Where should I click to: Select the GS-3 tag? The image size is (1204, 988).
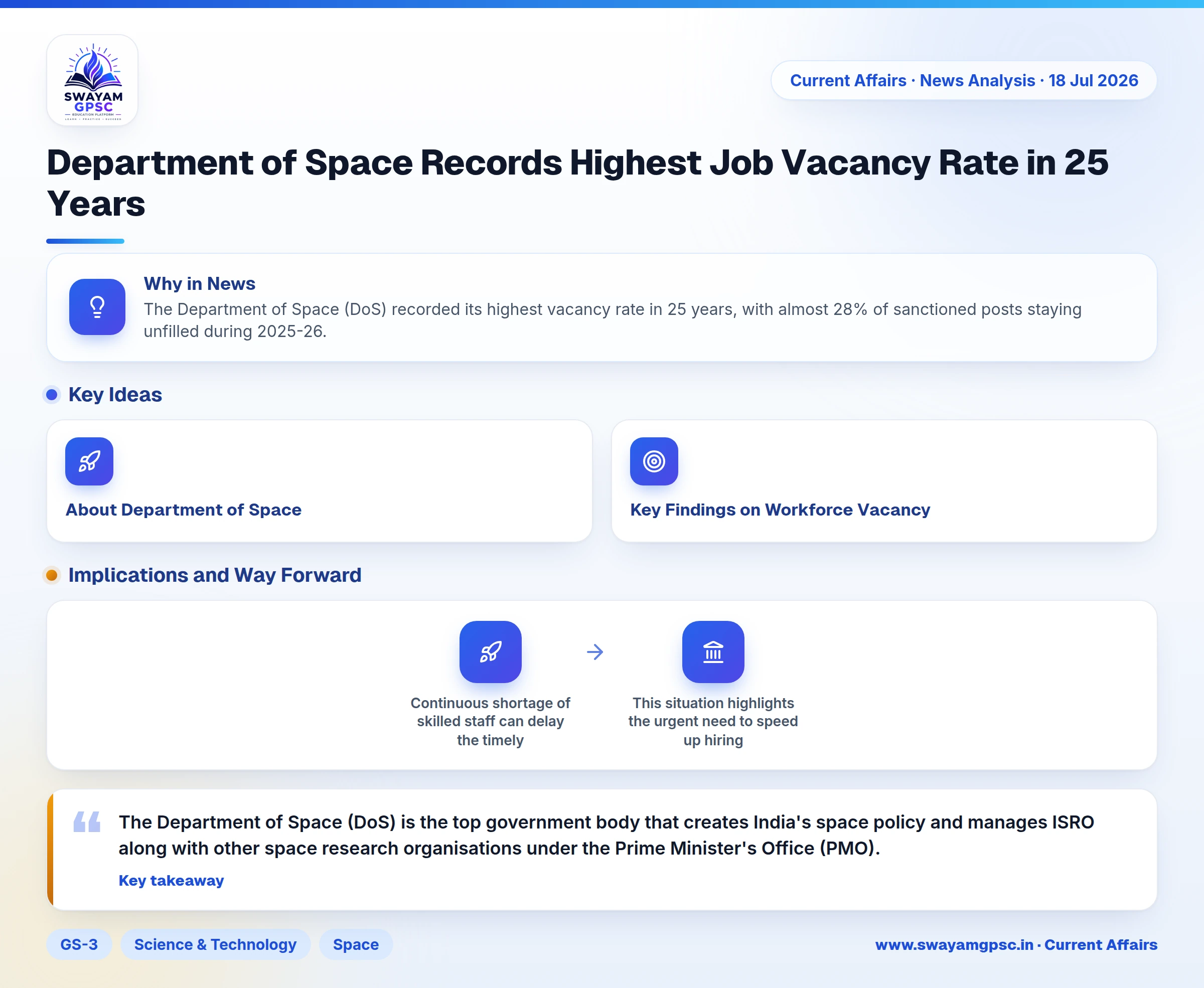[79, 944]
